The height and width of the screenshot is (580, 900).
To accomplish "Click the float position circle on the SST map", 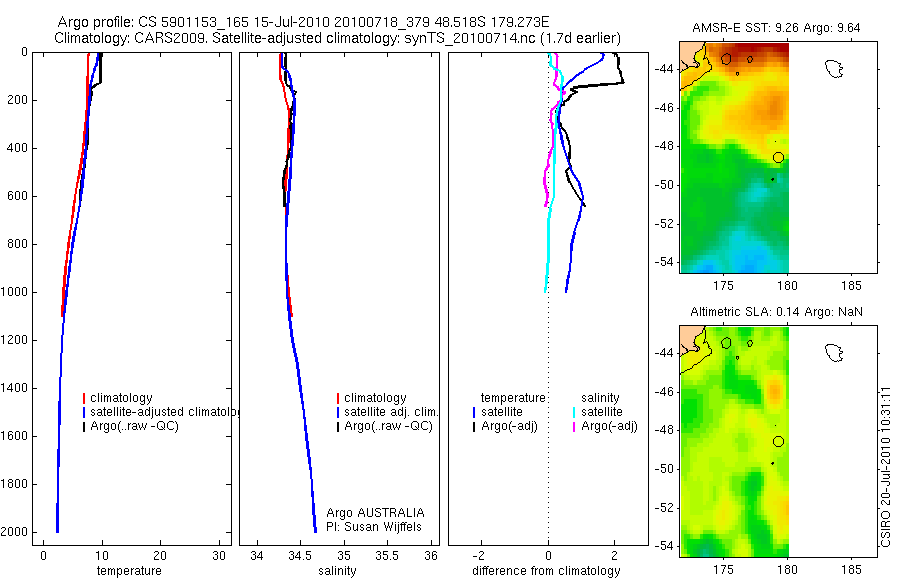I will (x=778, y=157).
